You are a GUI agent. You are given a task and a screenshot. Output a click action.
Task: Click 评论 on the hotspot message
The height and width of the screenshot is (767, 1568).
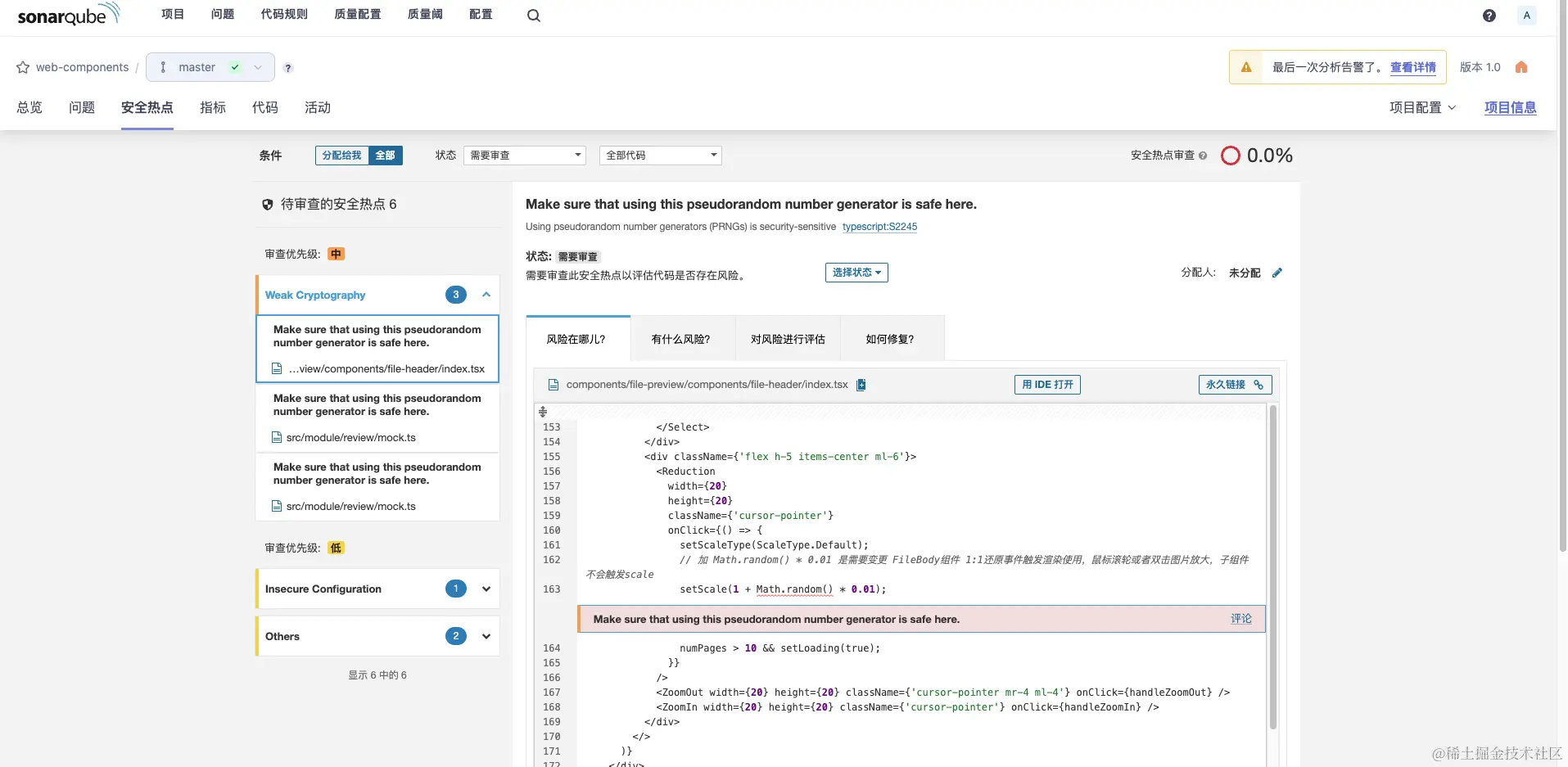point(1241,619)
